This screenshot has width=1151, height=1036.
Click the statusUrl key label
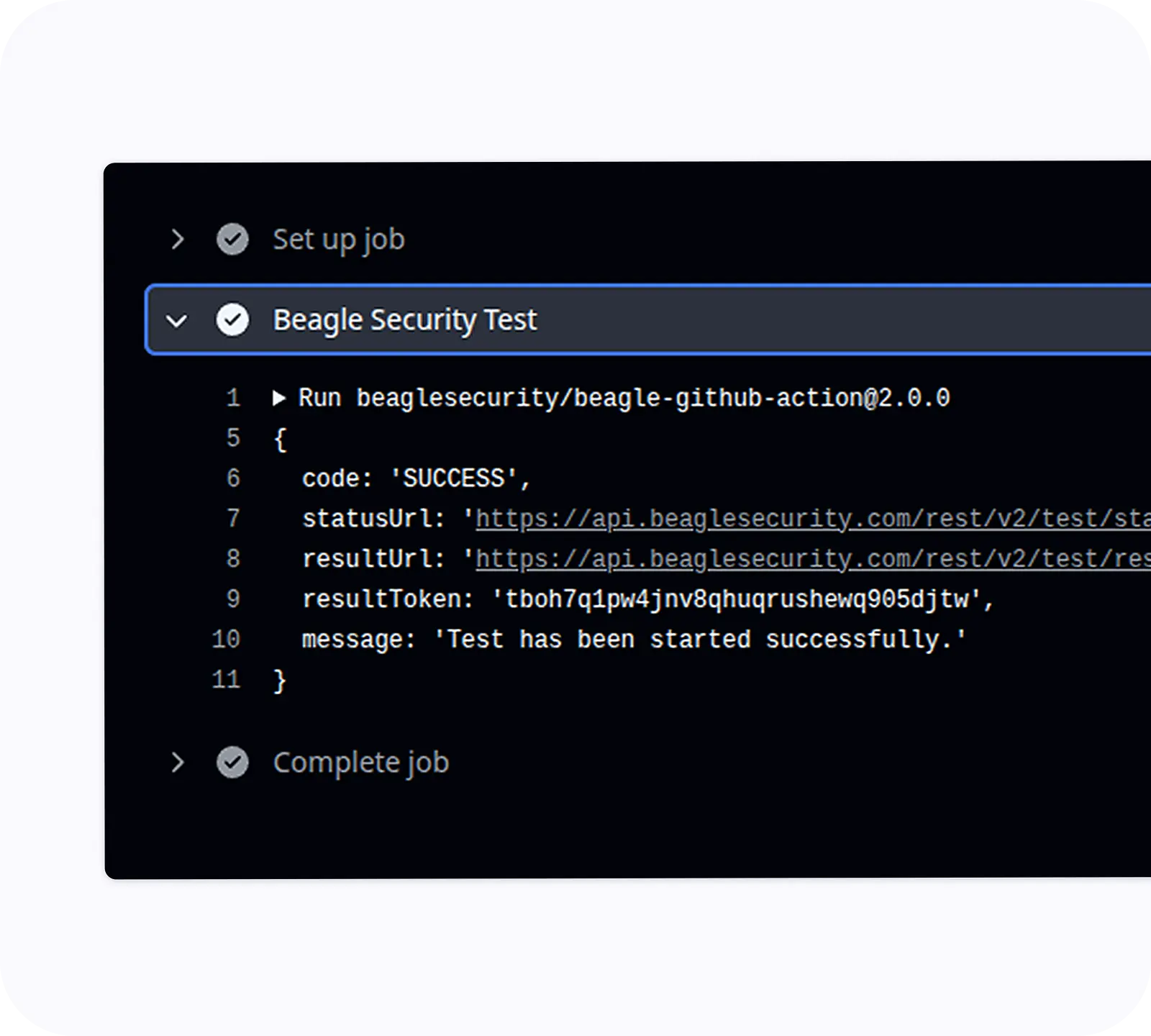[x=373, y=519]
